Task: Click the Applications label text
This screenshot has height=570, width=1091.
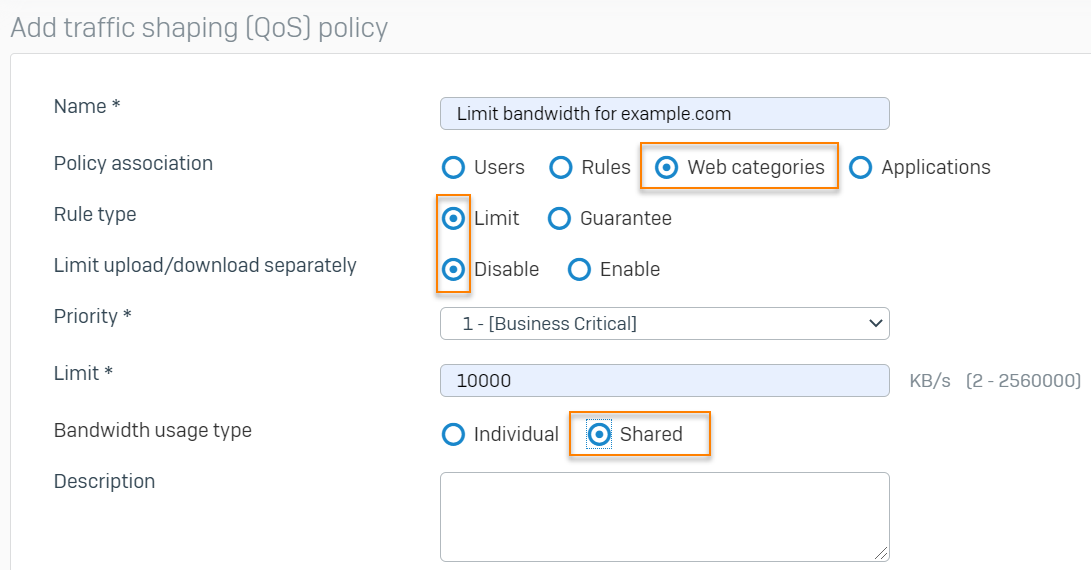Action: click(936, 167)
